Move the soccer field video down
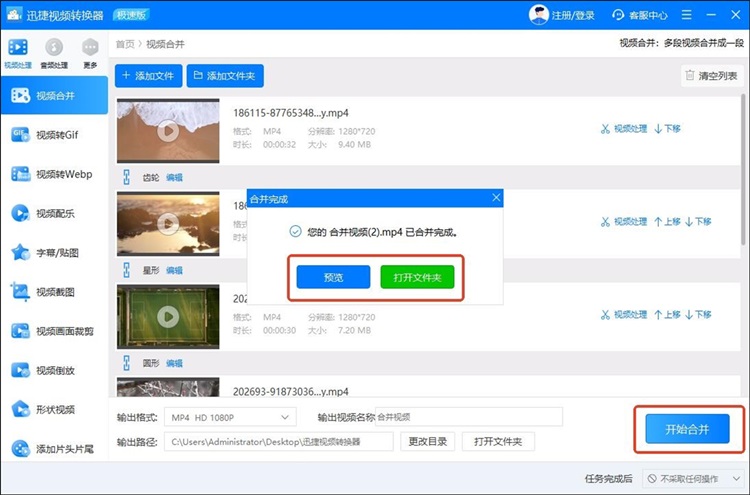The height and width of the screenshot is (495, 750). coord(698,314)
